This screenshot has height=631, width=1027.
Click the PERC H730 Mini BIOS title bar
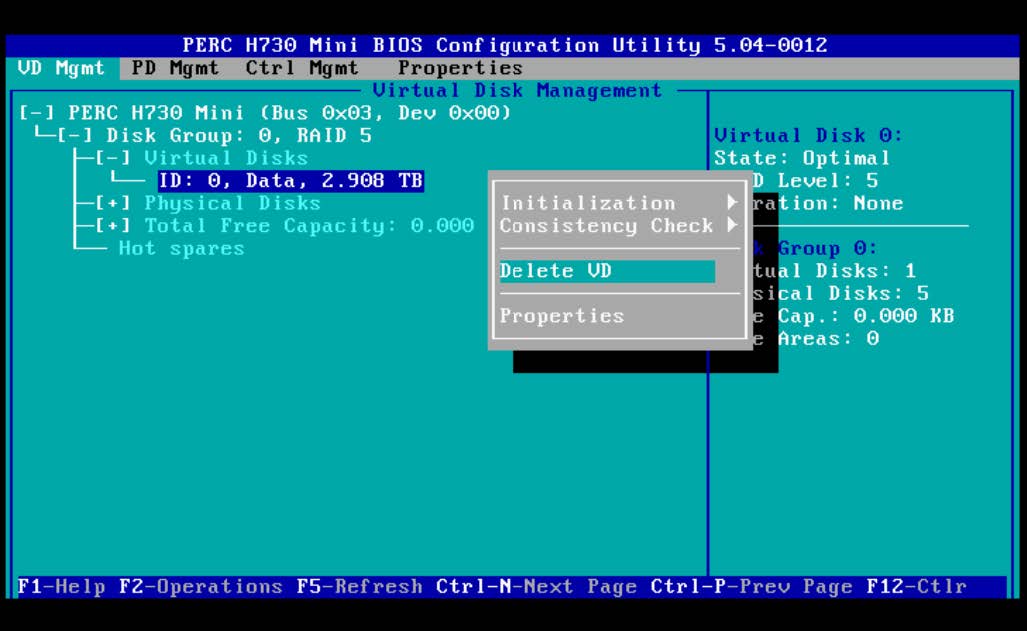click(505, 45)
